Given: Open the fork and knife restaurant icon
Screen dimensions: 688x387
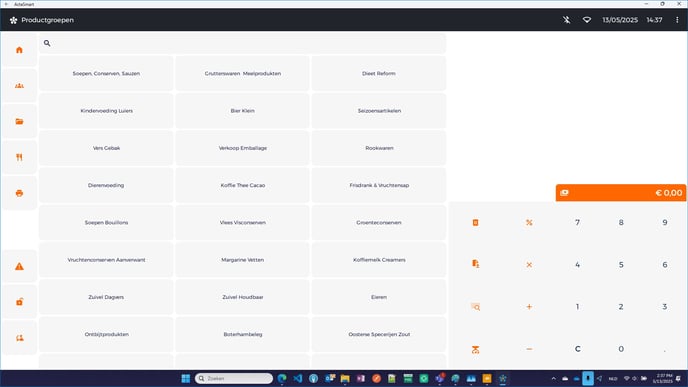Looking at the screenshot, I should [x=19, y=157].
